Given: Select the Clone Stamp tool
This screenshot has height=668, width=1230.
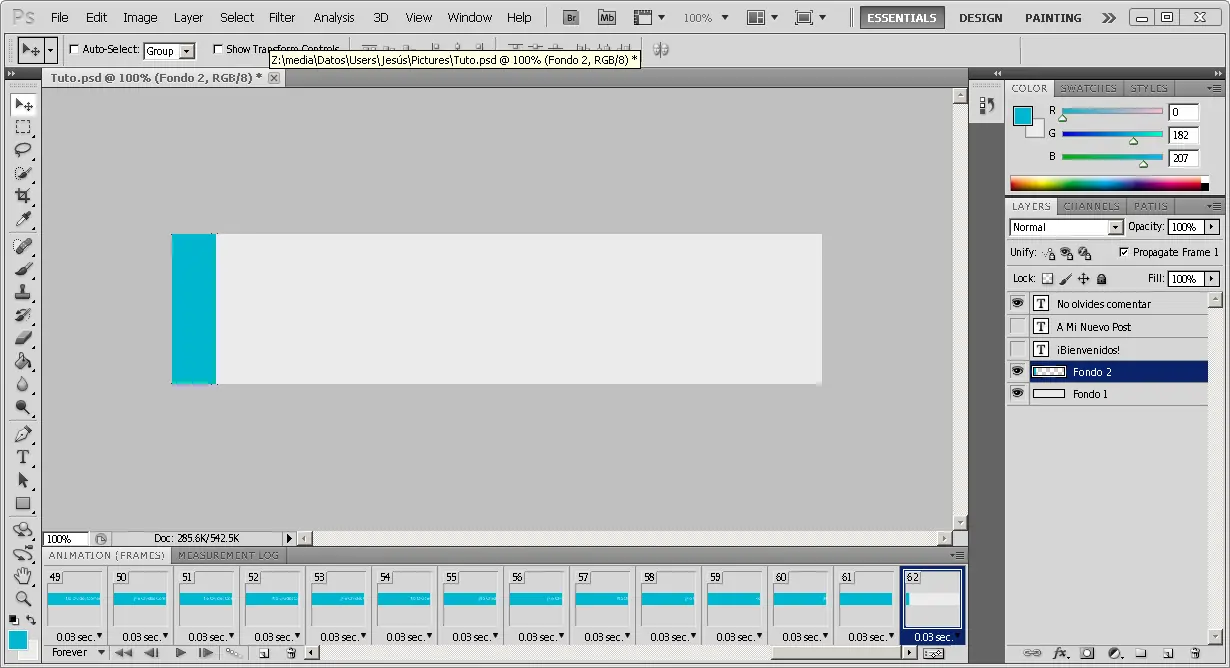Looking at the screenshot, I should (x=23, y=292).
